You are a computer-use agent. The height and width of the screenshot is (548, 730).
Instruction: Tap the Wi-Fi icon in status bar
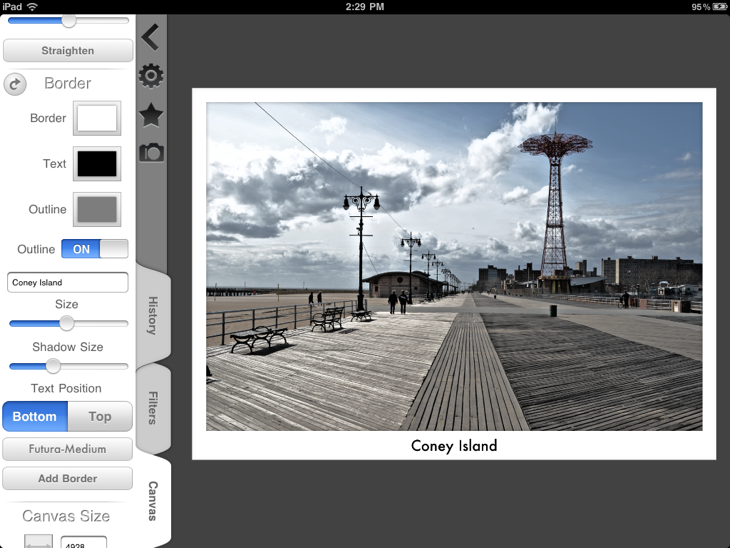(x=32, y=7)
